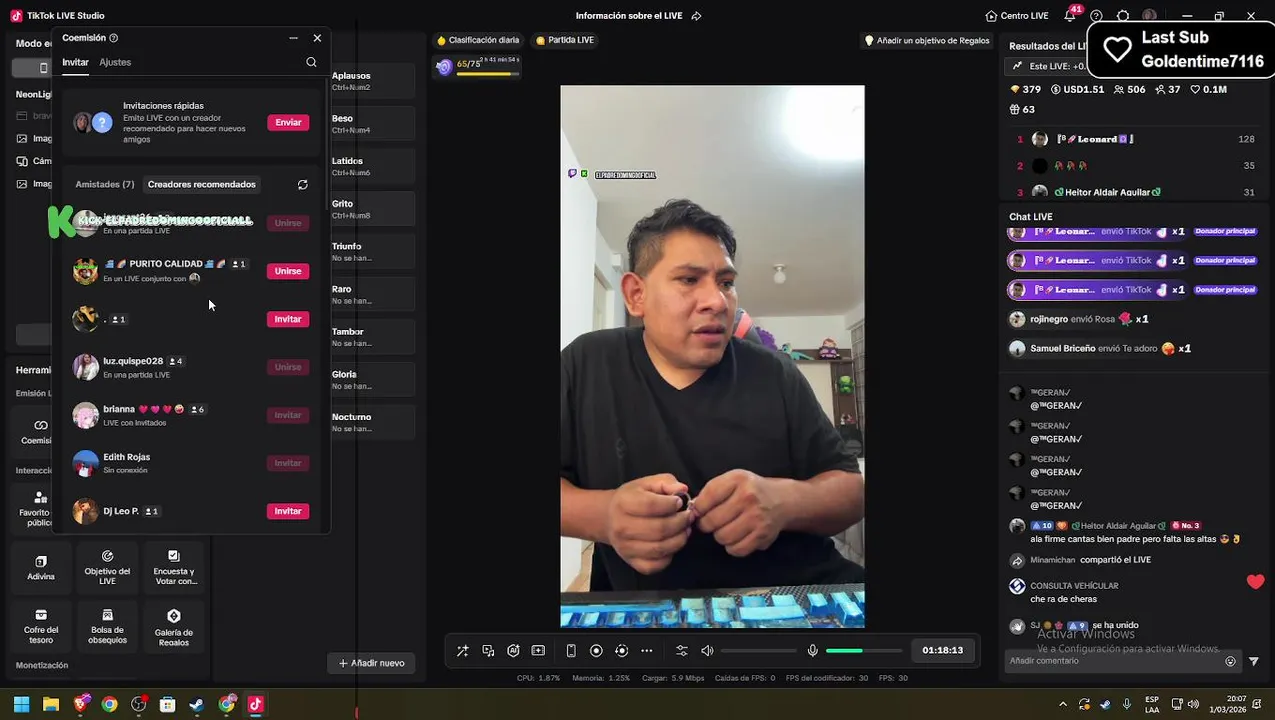Screen dimensions: 1275x720
Task: Click in the Añadir comentario field
Action: [x=1112, y=661]
